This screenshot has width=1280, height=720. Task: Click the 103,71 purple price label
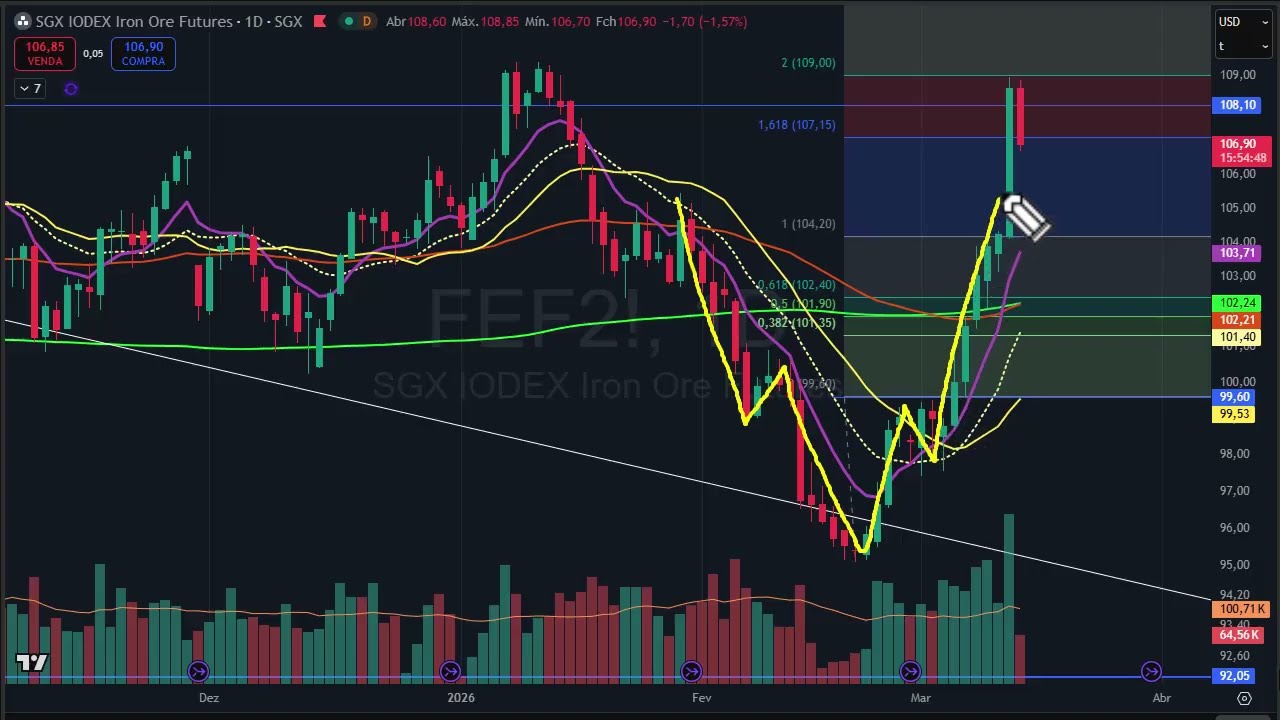[1238, 253]
